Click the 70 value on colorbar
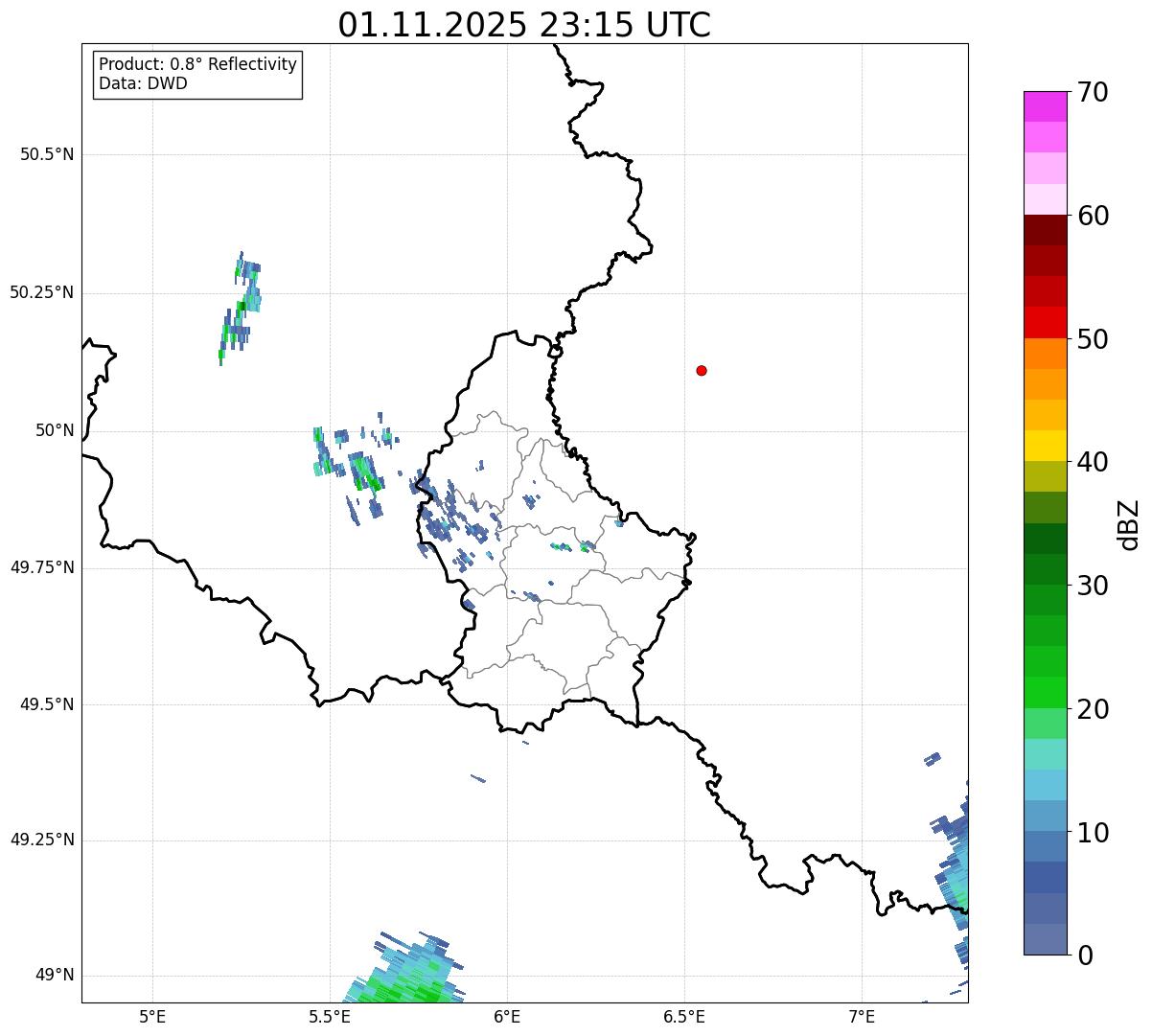The width and height of the screenshot is (1152, 1036). tap(1093, 92)
